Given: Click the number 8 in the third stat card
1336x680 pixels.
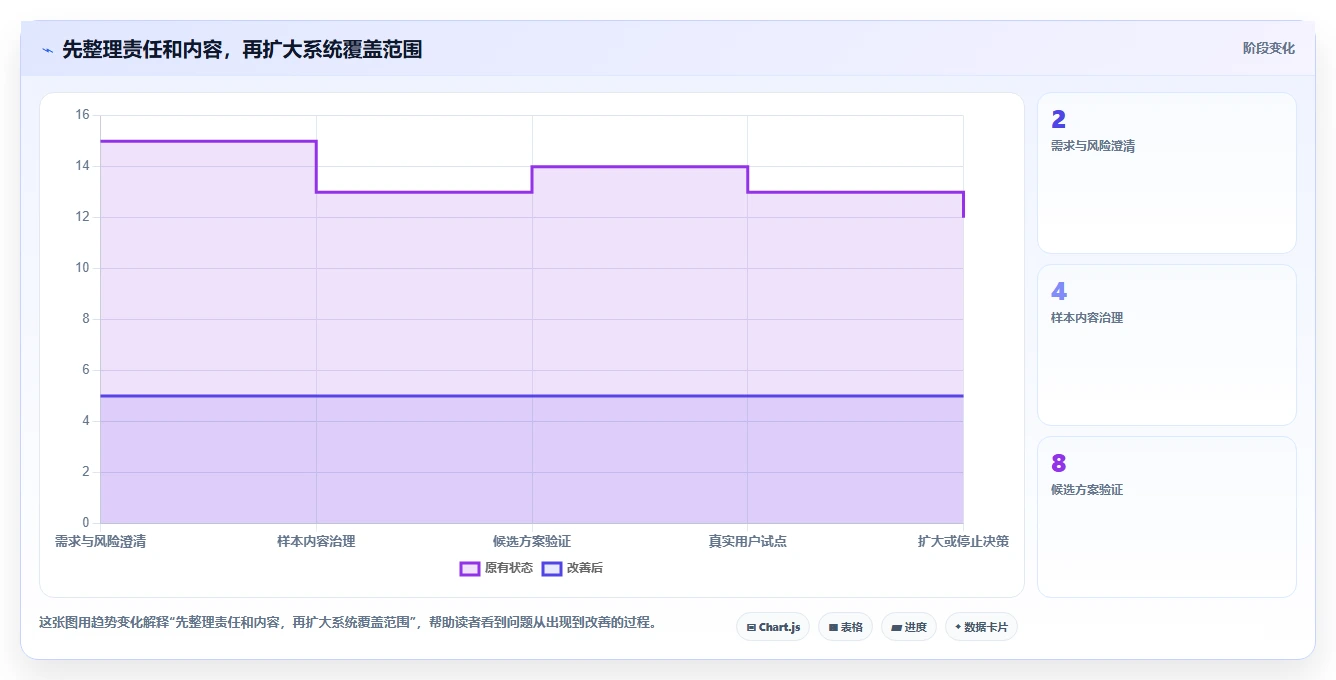Looking at the screenshot, I should pos(1059,464).
